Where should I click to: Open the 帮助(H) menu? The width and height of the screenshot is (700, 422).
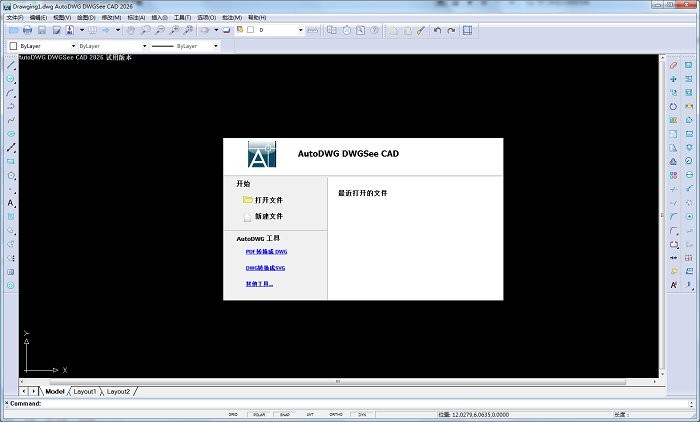coord(257,17)
